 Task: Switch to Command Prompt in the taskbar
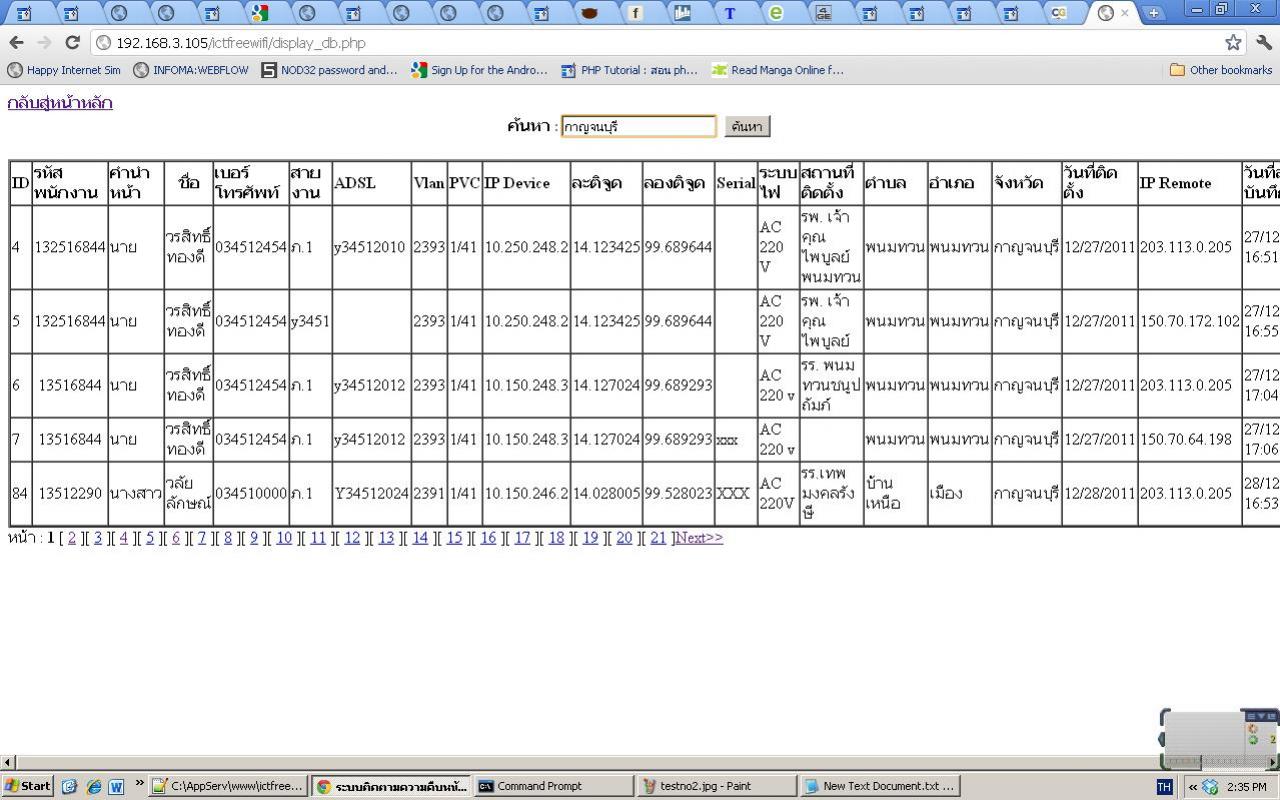pyautogui.click(x=552, y=786)
